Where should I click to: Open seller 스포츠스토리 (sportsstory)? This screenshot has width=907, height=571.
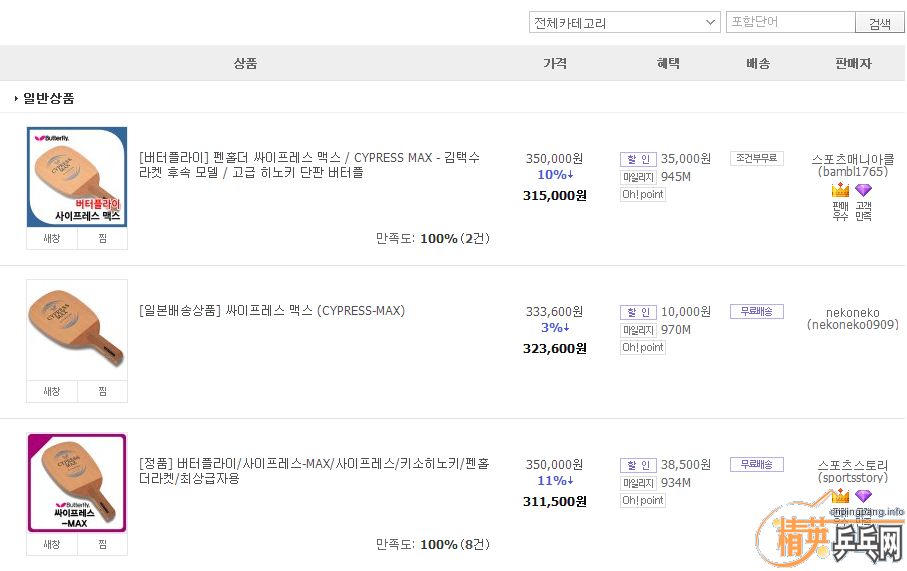pos(853,471)
